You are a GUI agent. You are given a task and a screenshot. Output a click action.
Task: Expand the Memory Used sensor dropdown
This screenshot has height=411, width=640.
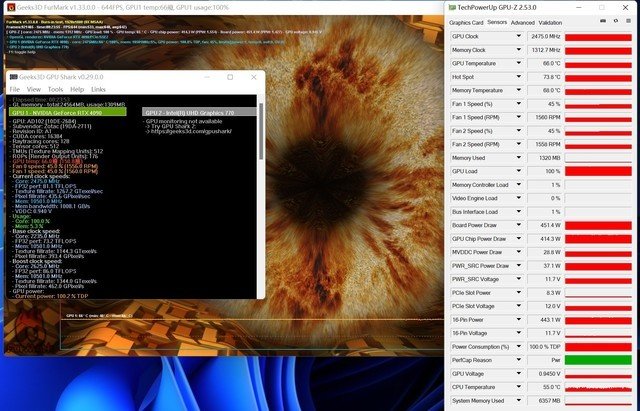(x=518, y=158)
